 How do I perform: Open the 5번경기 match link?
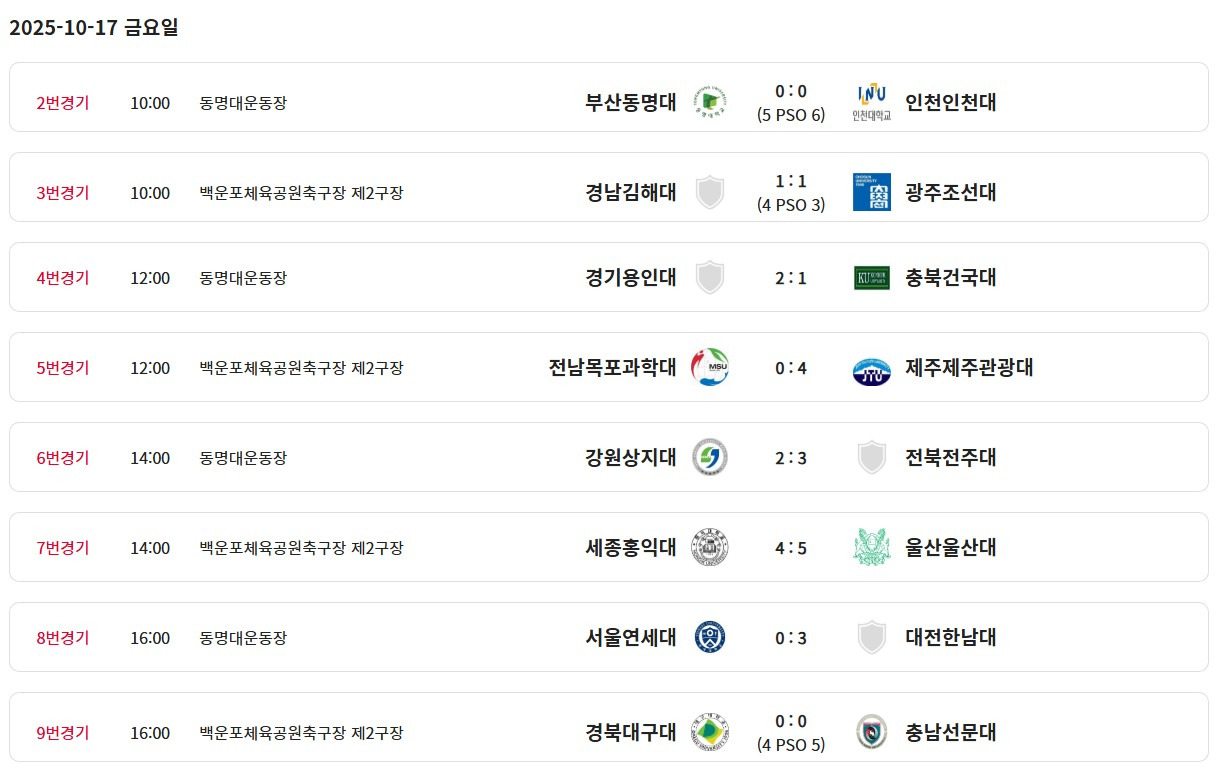[63, 367]
